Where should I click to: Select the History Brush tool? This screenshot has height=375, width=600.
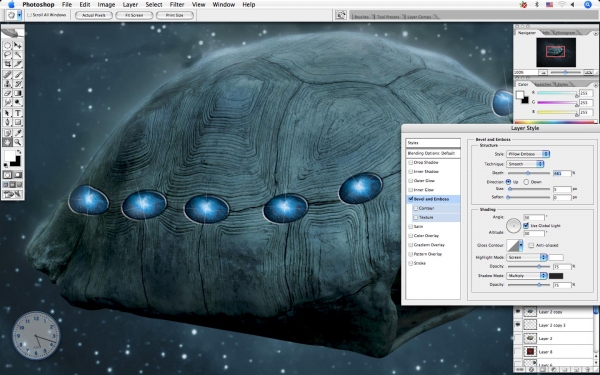click(18, 84)
